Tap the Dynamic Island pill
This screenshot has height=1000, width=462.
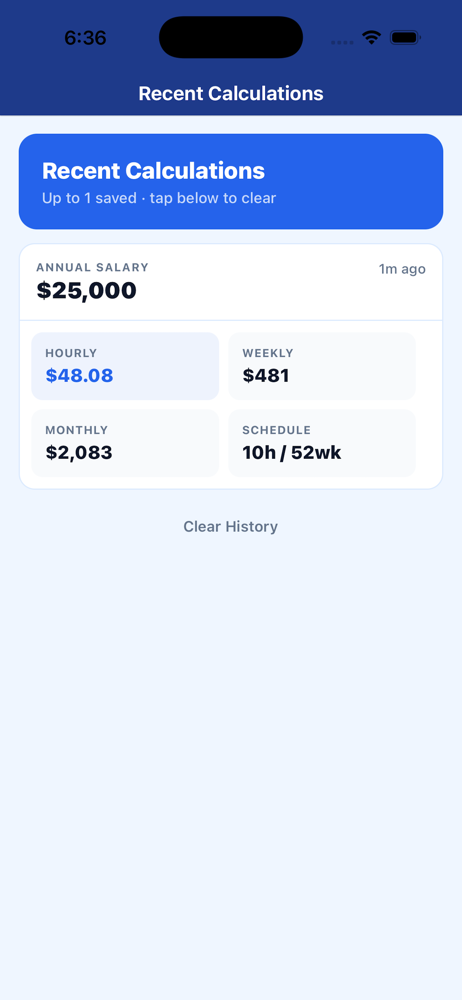click(x=231, y=37)
